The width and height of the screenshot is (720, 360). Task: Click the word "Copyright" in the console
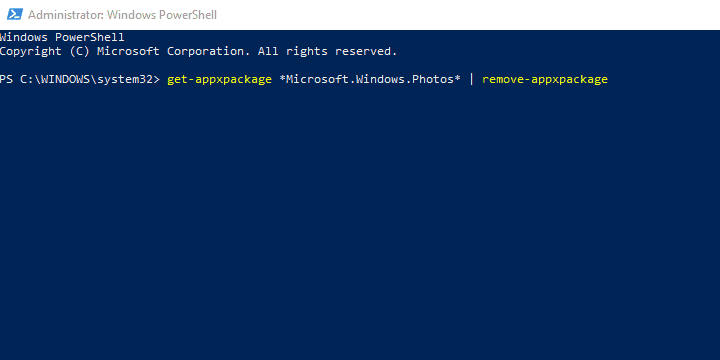[x=31, y=51]
